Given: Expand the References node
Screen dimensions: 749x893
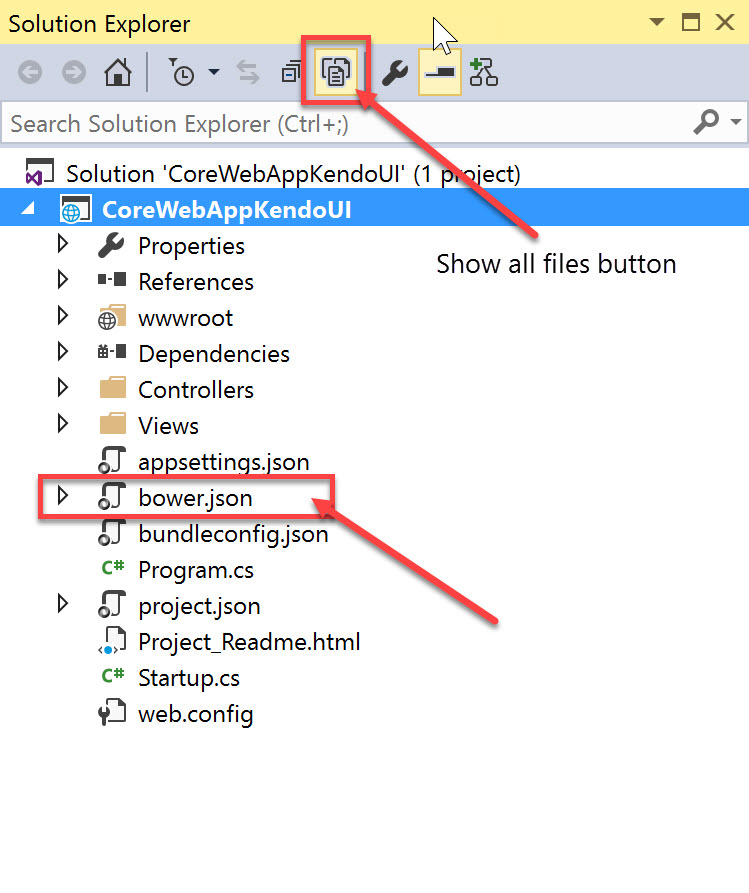Looking at the screenshot, I should (x=63, y=280).
